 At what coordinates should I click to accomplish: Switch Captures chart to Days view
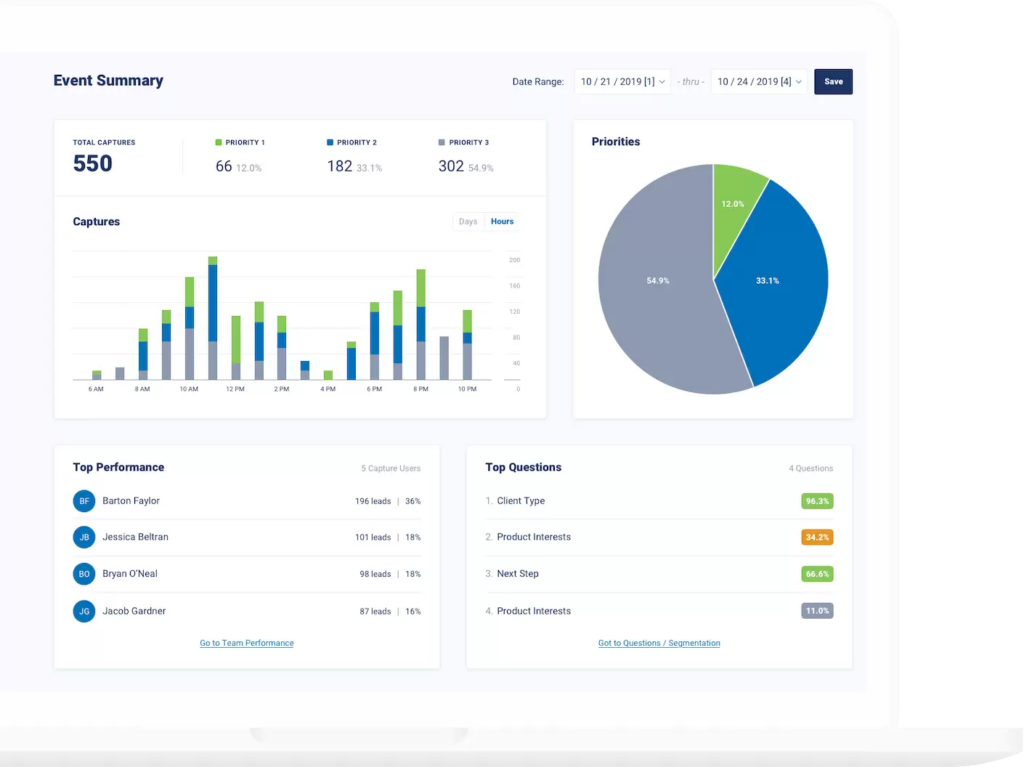[x=468, y=221]
